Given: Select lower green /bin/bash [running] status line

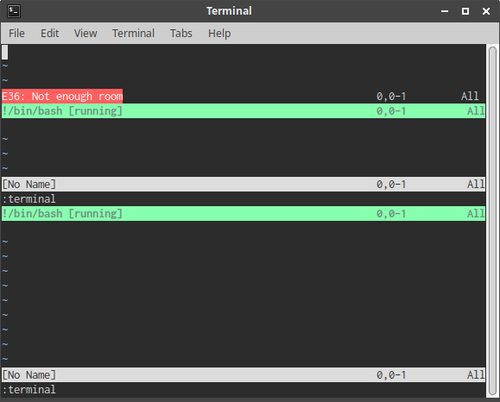Looking at the screenshot, I should coord(243,214).
